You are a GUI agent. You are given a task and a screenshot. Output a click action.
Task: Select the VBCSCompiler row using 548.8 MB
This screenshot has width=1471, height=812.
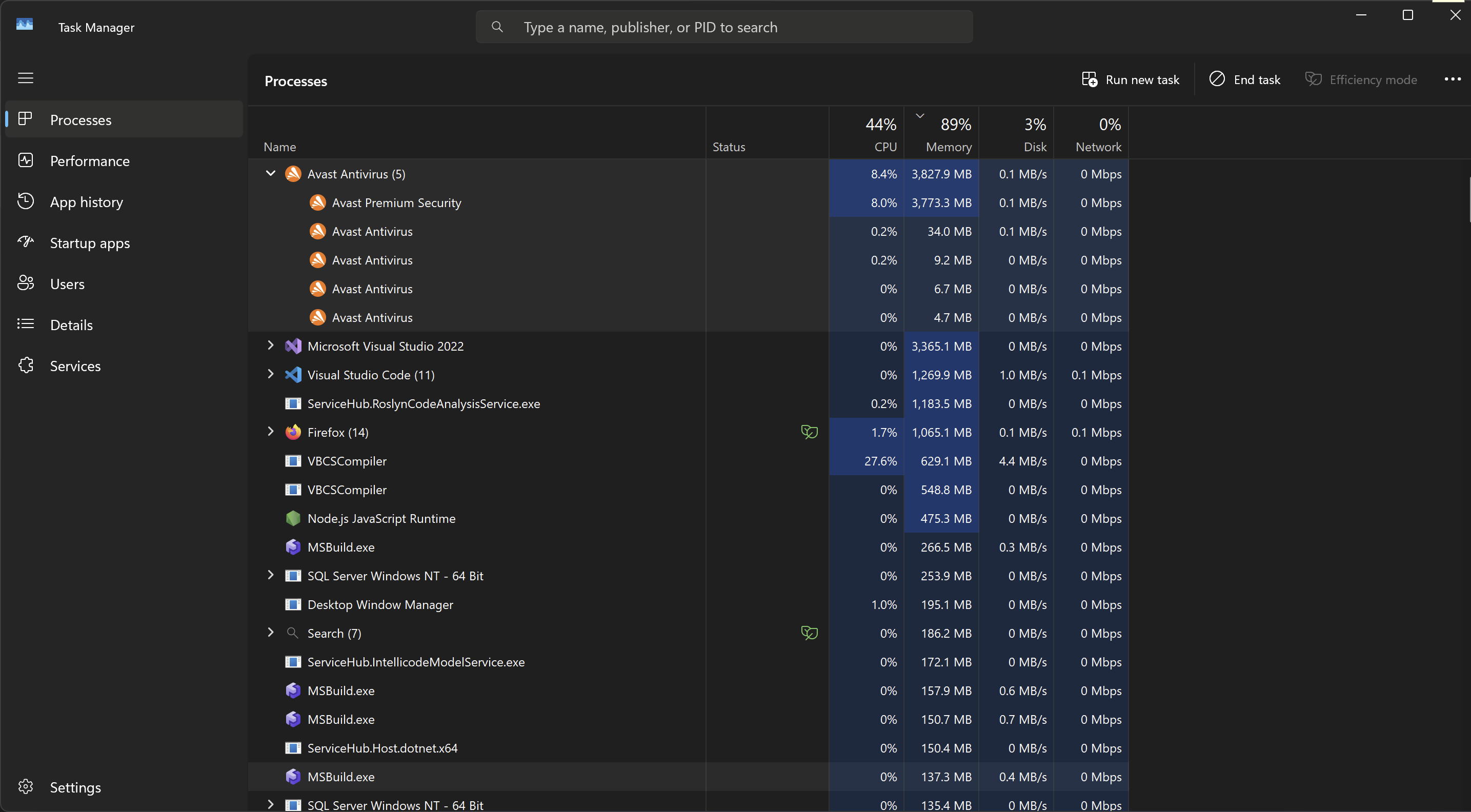688,490
